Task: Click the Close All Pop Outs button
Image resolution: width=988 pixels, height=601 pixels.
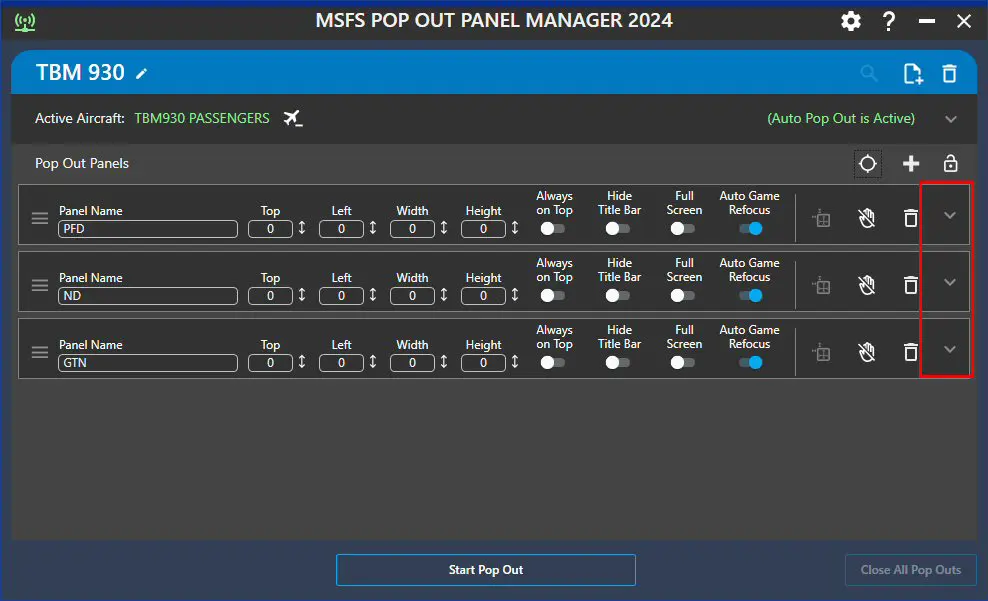Action: tap(910, 570)
